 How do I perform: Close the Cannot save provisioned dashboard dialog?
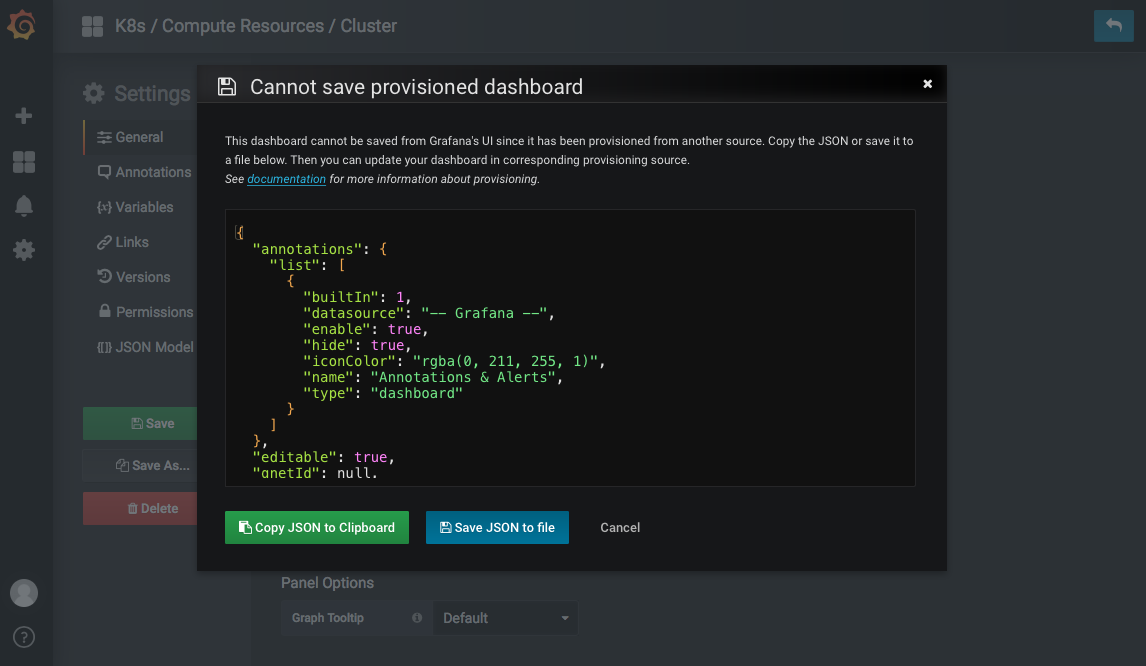click(927, 84)
